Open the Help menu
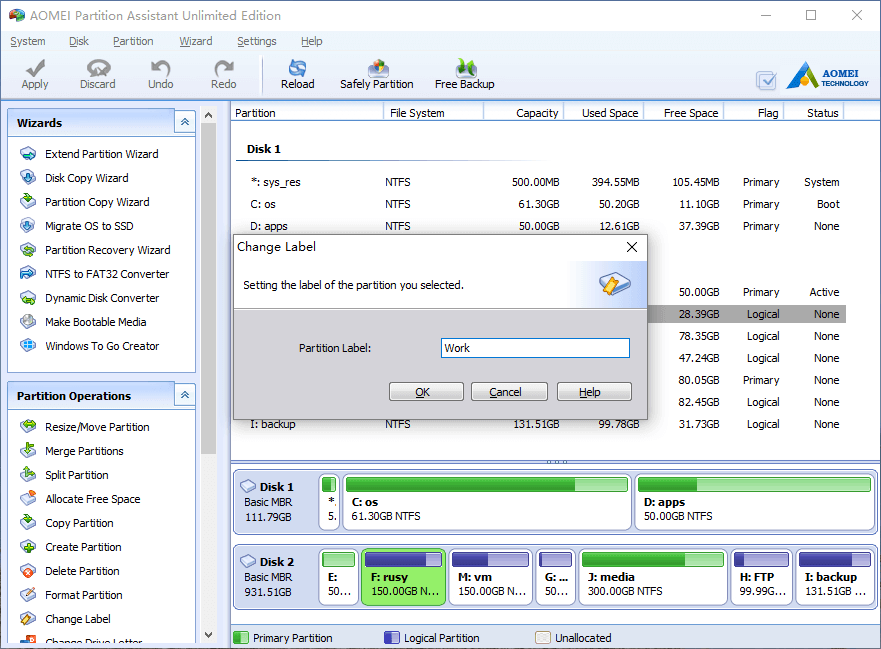 pos(312,41)
